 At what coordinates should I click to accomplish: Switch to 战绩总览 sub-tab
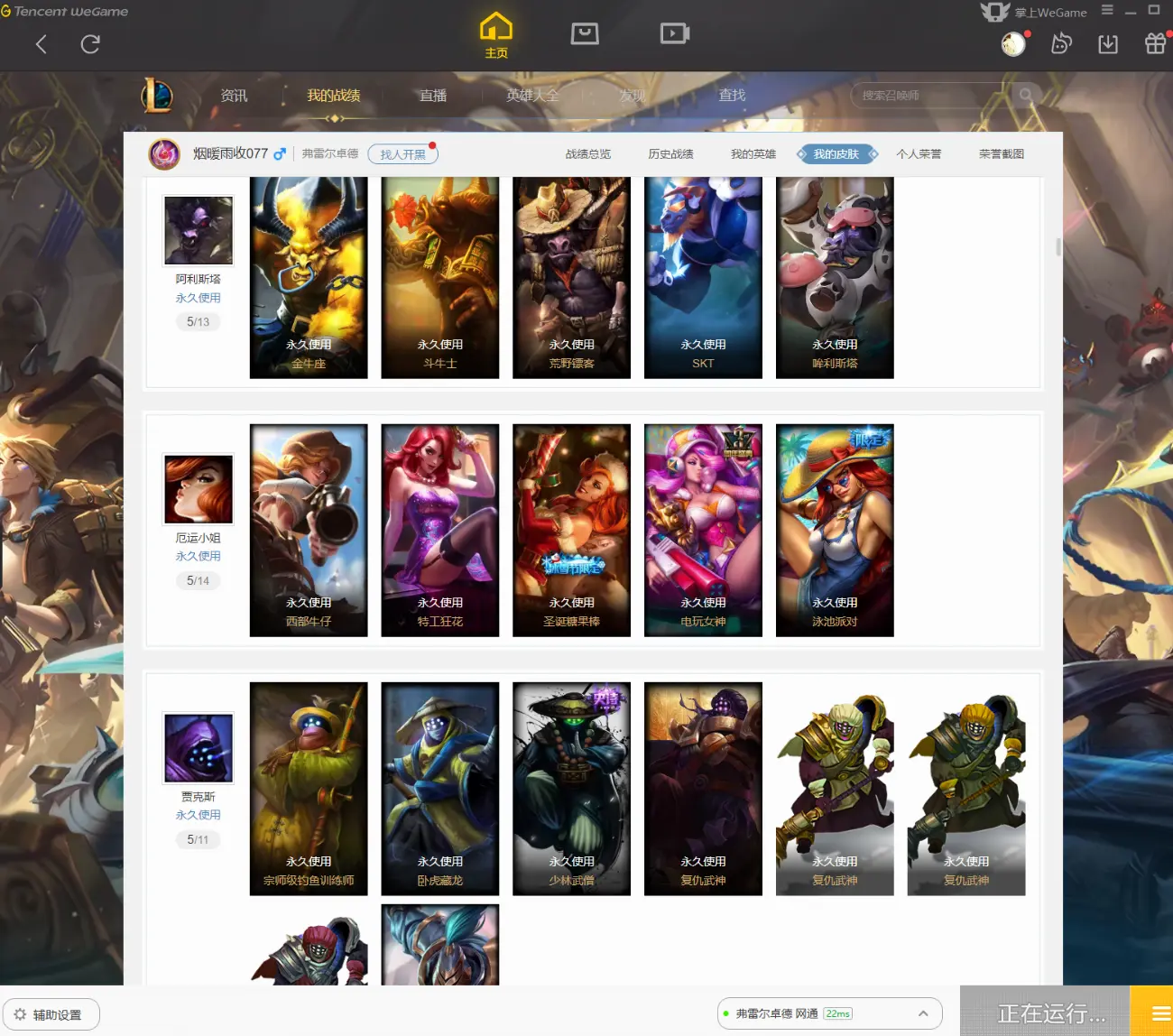[x=588, y=154]
